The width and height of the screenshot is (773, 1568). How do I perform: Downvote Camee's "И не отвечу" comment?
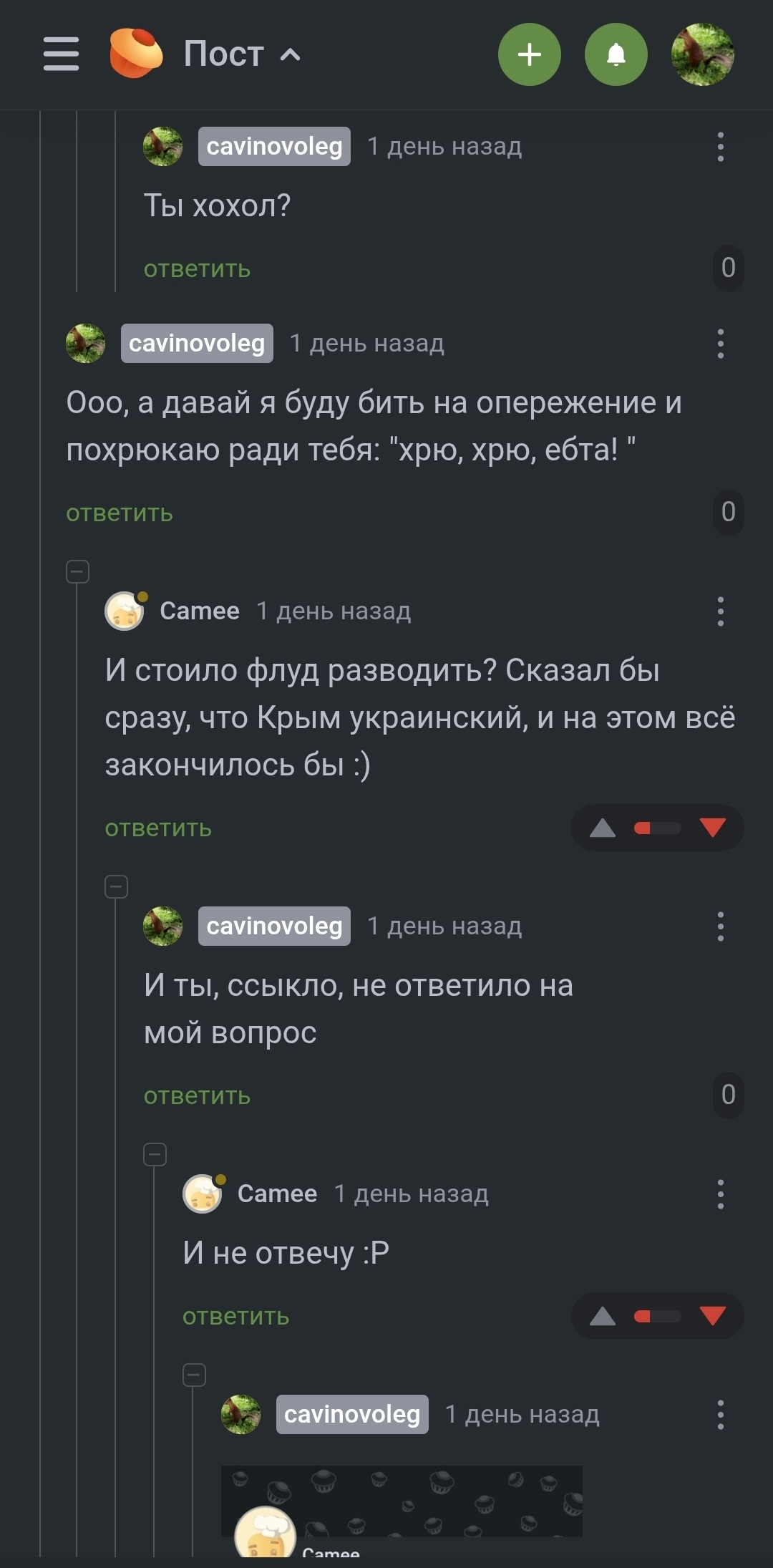click(x=712, y=1316)
